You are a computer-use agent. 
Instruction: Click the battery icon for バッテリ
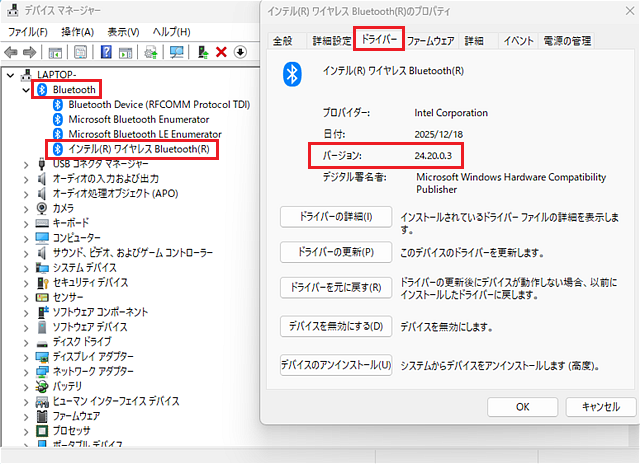pyautogui.click(x=42, y=386)
